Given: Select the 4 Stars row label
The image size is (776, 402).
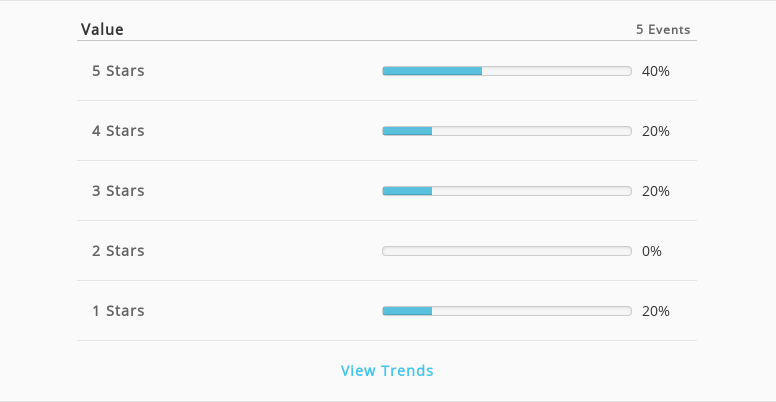Looking at the screenshot, I should (118, 131).
